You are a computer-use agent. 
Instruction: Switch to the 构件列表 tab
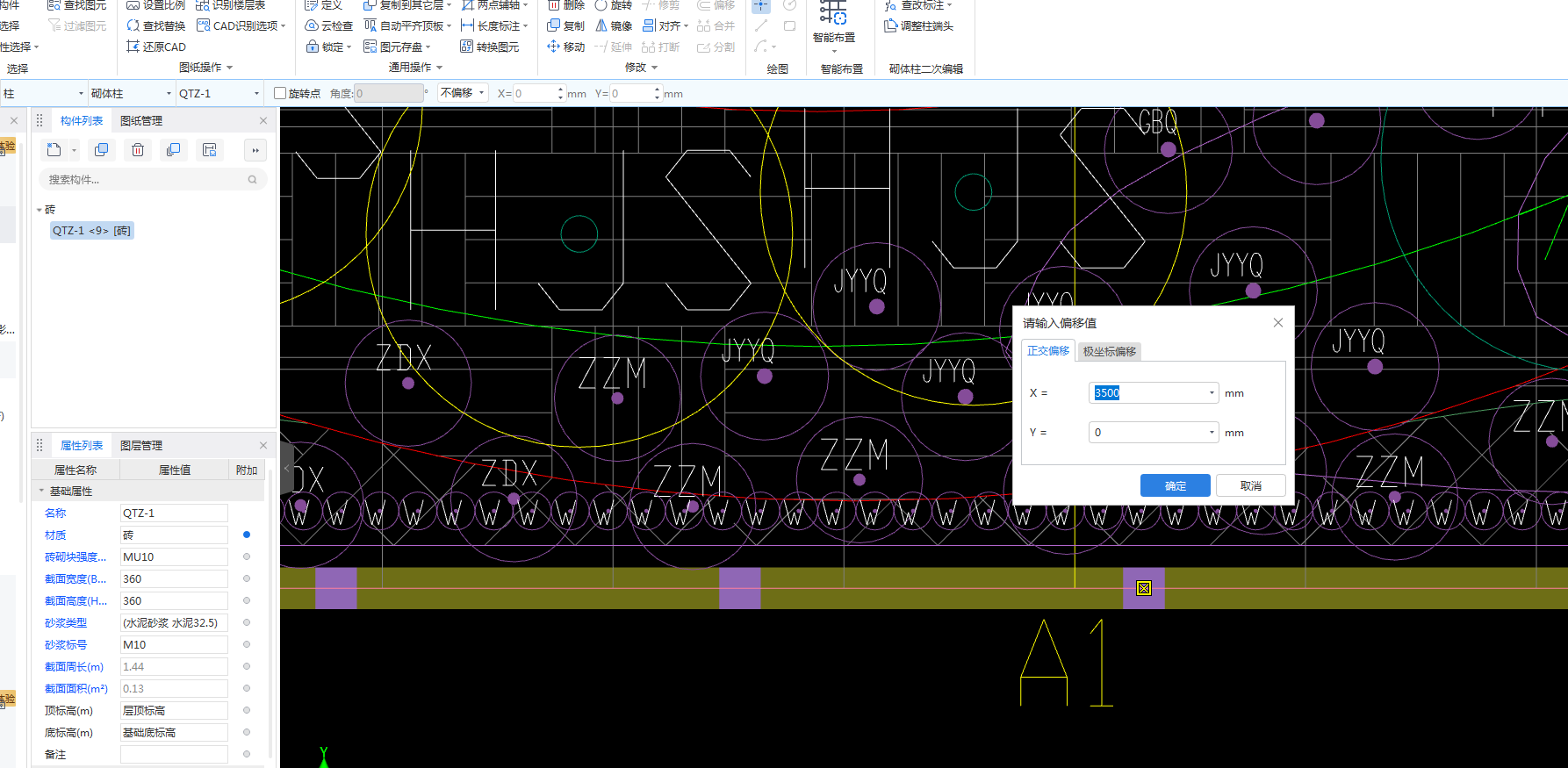pyautogui.click(x=82, y=121)
